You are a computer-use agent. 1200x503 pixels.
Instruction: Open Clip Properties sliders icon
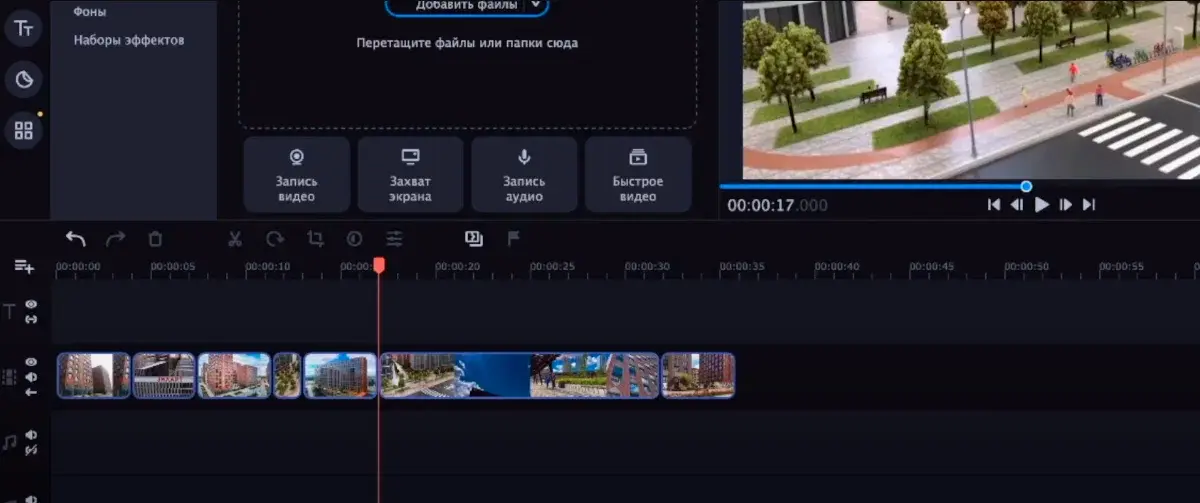pyautogui.click(x=394, y=239)
